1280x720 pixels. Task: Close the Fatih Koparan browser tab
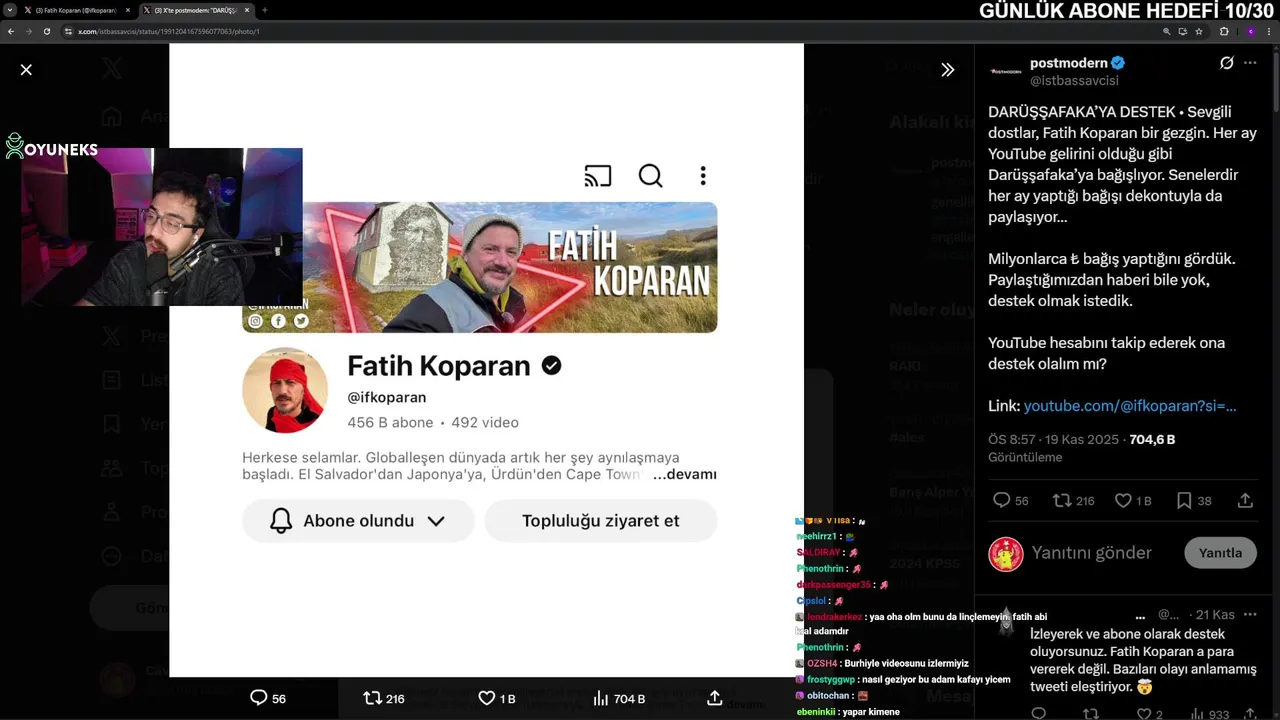[x=127, y=10]
